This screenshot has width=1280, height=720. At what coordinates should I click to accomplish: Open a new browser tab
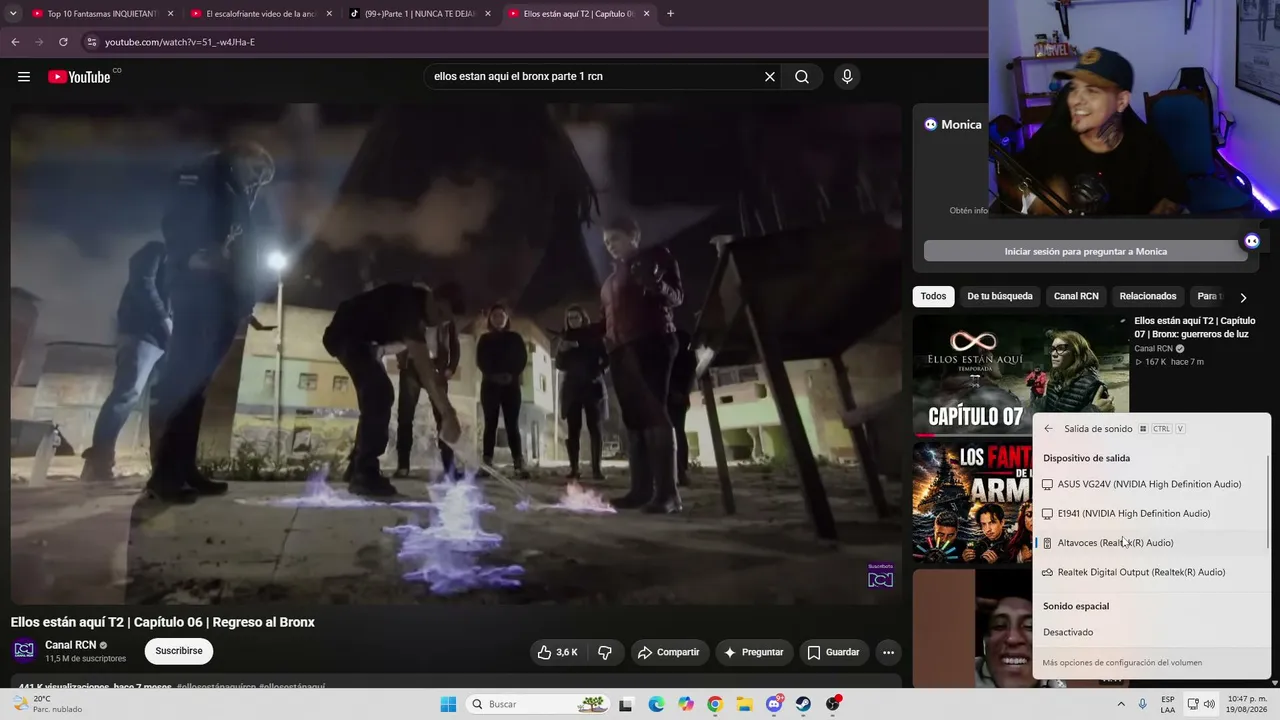(670, 14)
